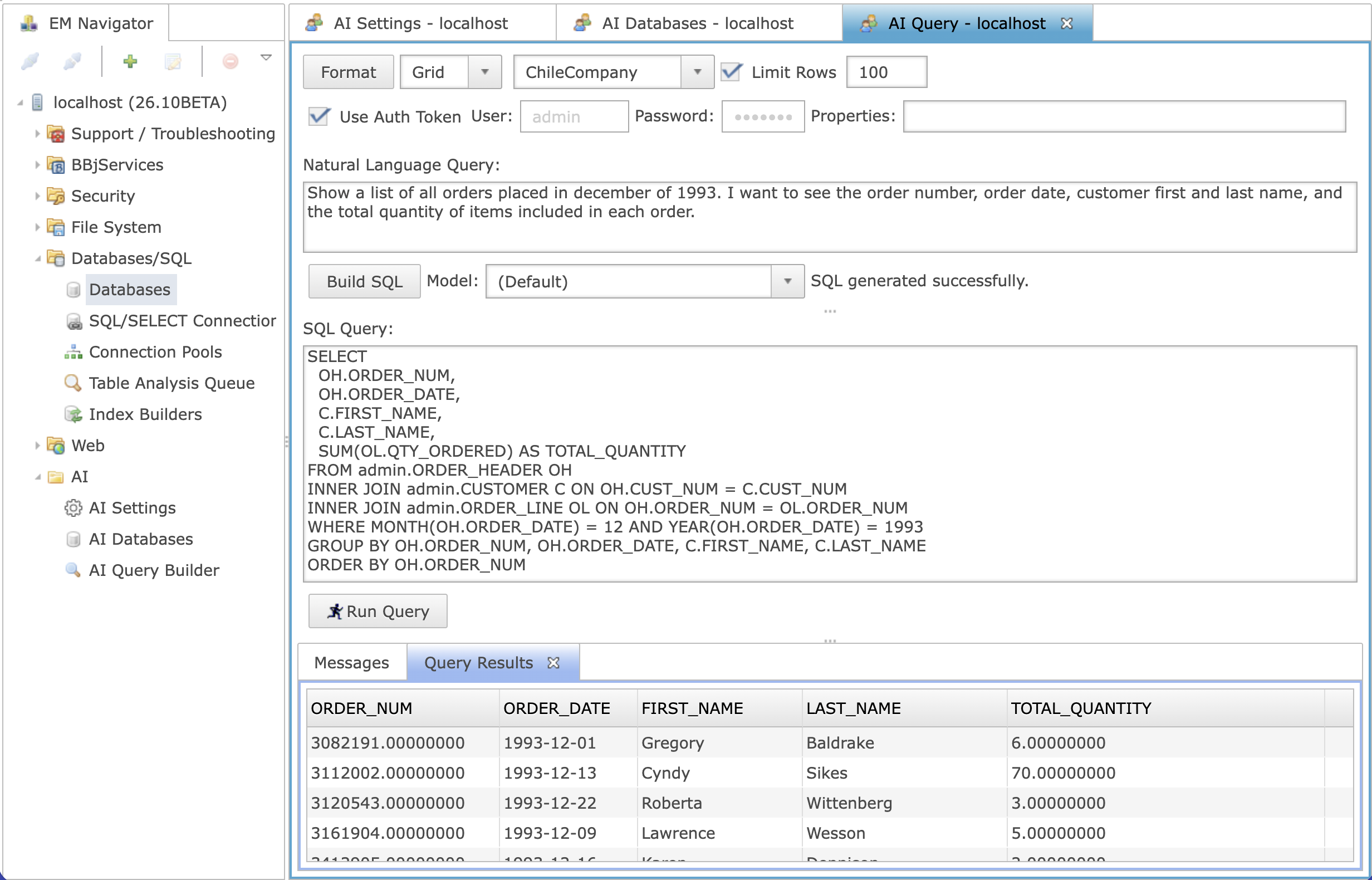Click the Limit Rows value field

[886, 72]
